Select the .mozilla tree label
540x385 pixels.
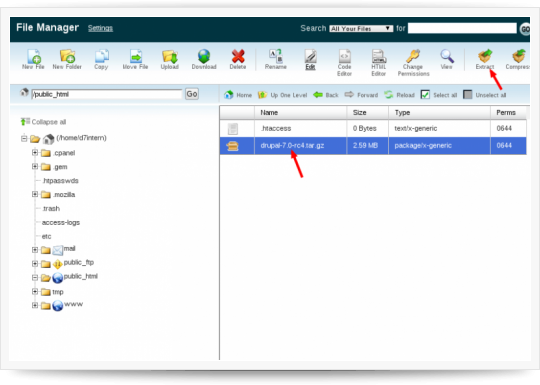tap(64, 195)
